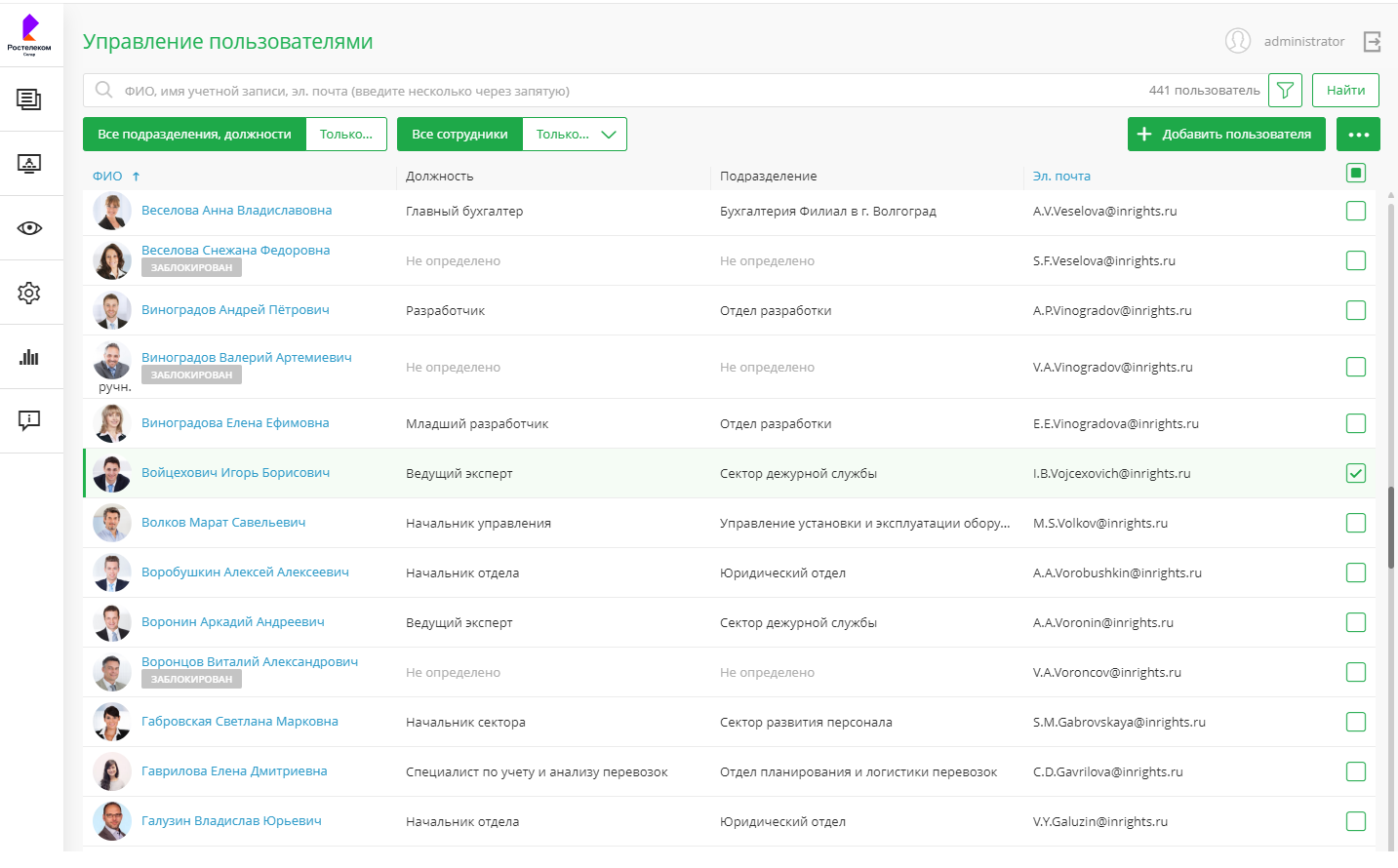Click the filter funnel icon

1285,91
